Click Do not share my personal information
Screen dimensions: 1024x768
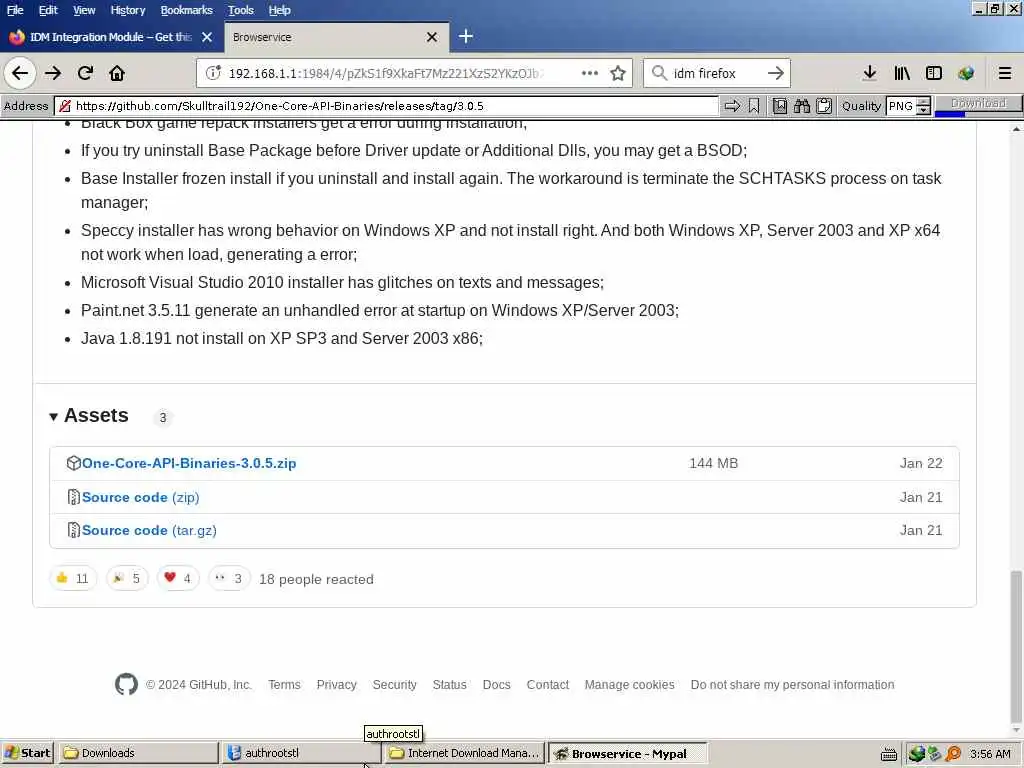pyautogui.click(x=792, y=684)
